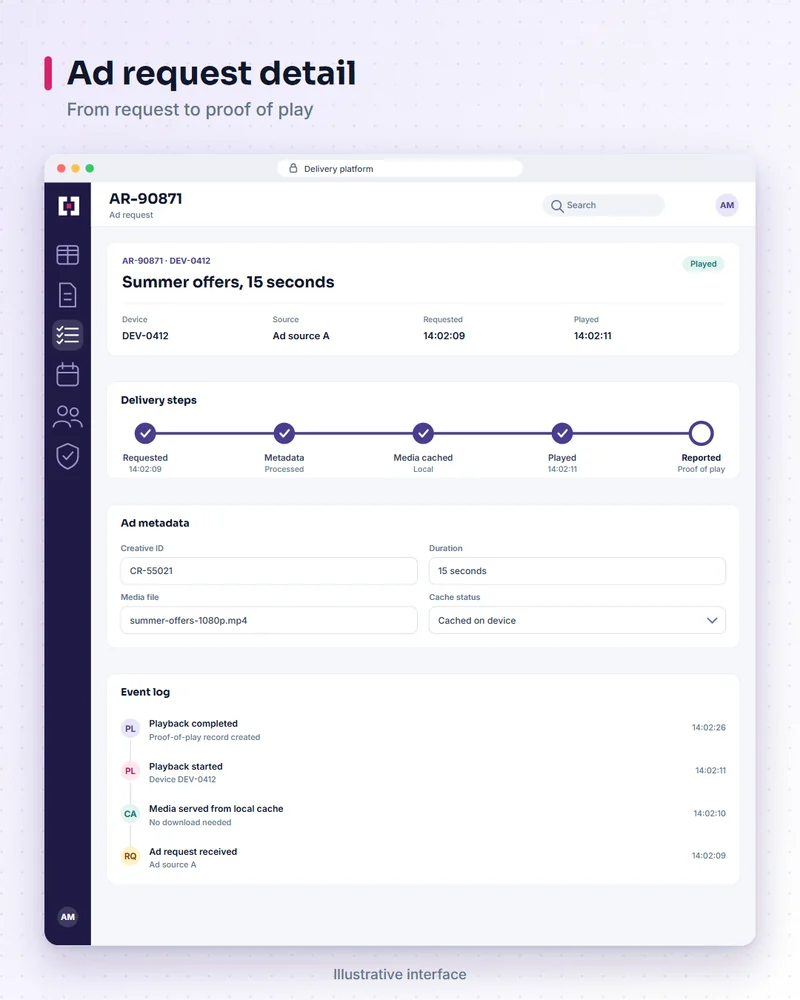
Task: Click the No download needed text
Action: point(190,823)
